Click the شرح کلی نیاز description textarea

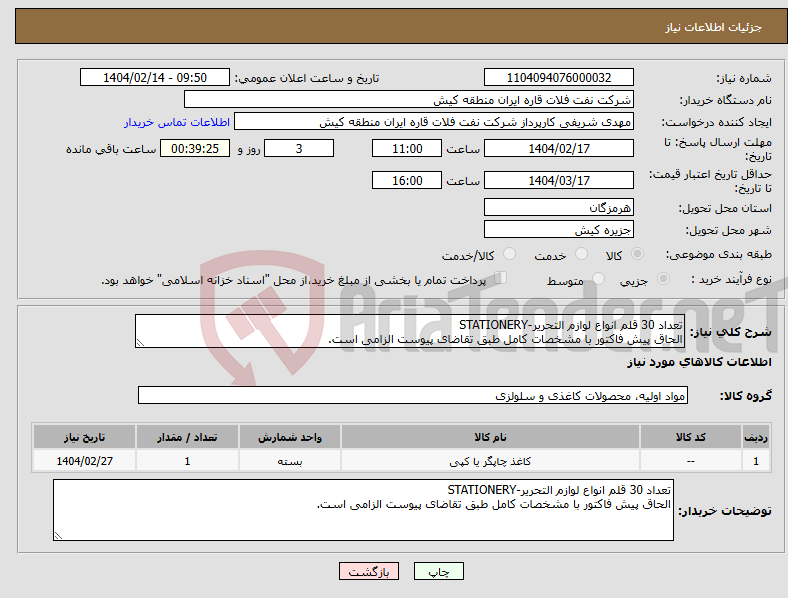tap(410, 331)
